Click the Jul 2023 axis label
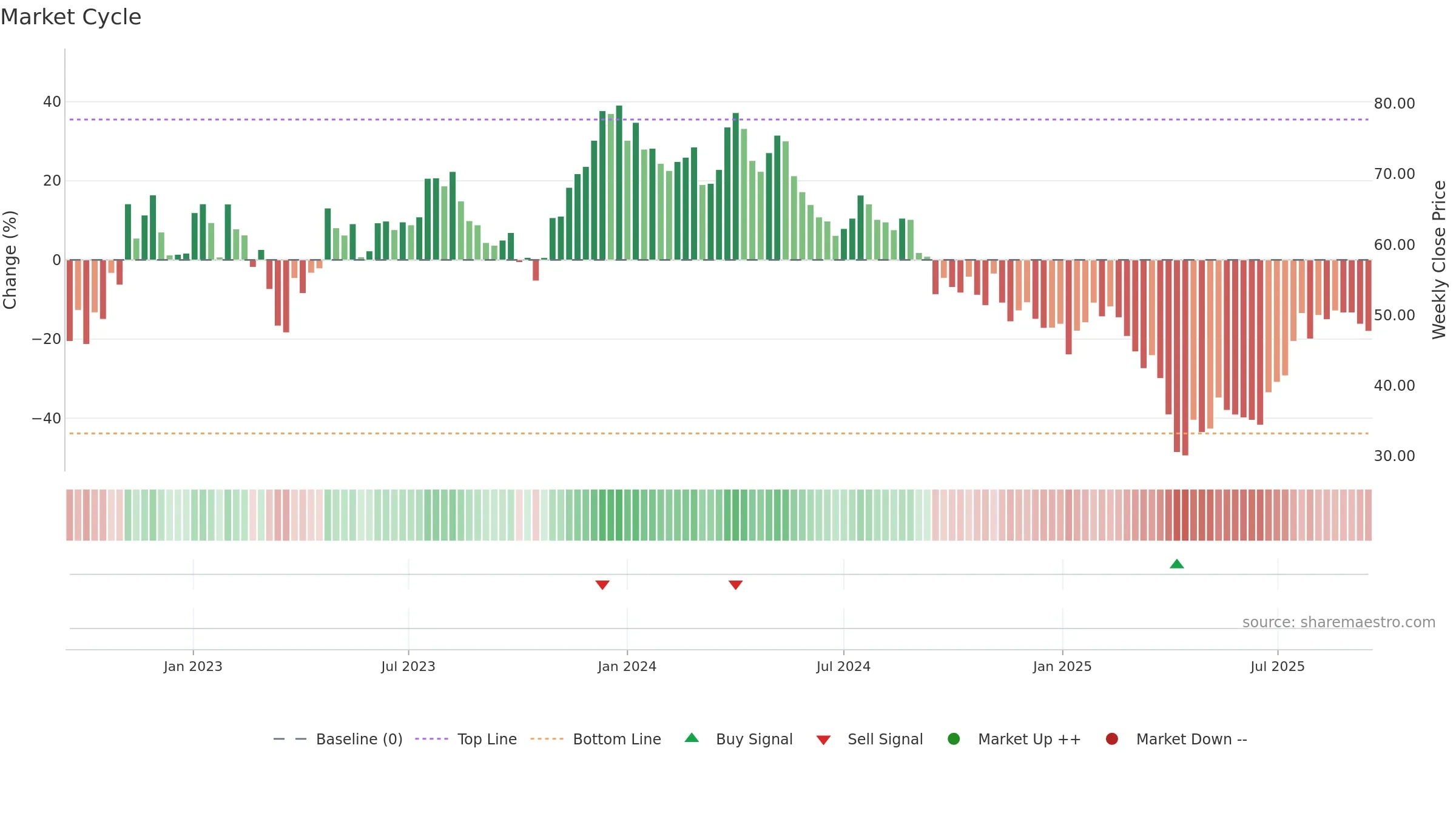Viewport: 1456px width, 819px height. [x=408, y=666]
